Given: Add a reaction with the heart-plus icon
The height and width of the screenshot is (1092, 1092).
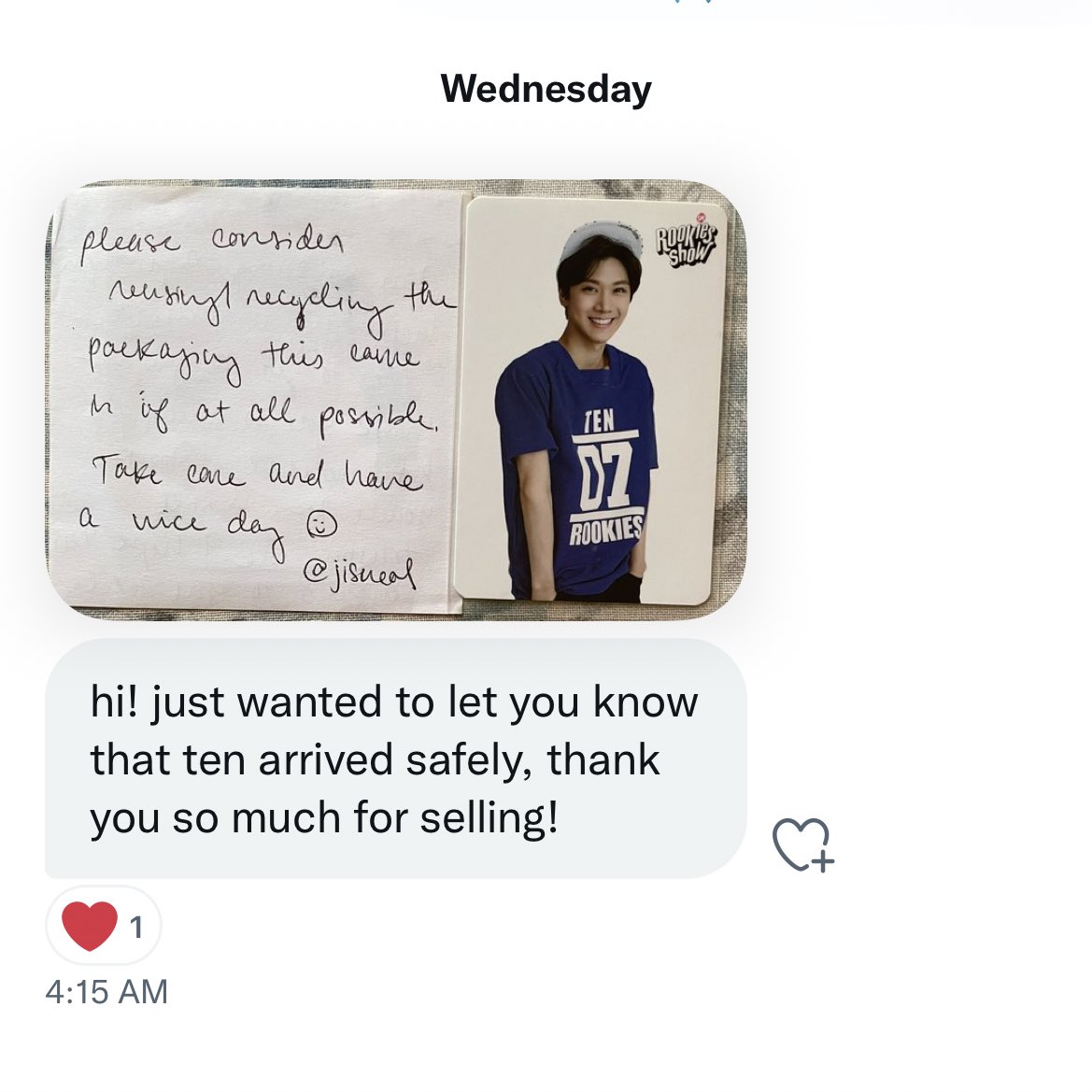Looking at the screenshot, I should tap(803, 844).
